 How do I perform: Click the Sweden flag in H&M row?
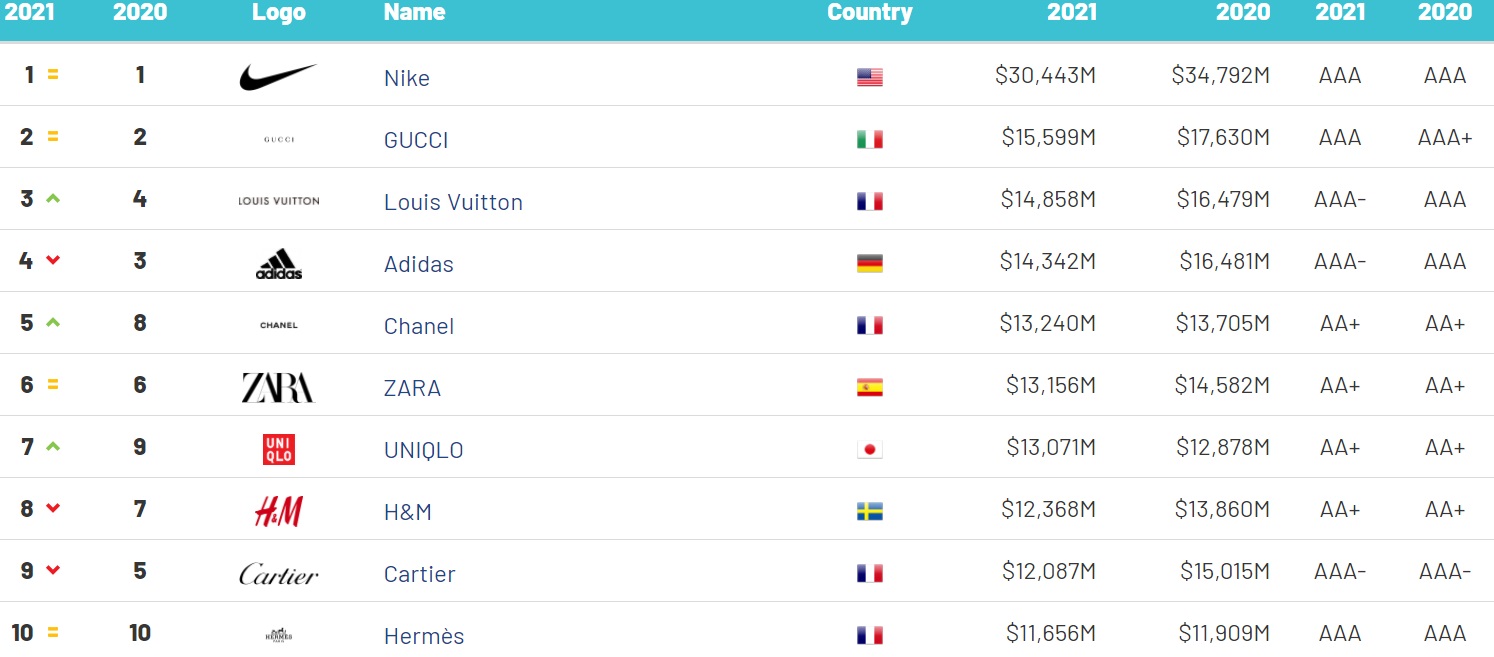tap(870, 512)
